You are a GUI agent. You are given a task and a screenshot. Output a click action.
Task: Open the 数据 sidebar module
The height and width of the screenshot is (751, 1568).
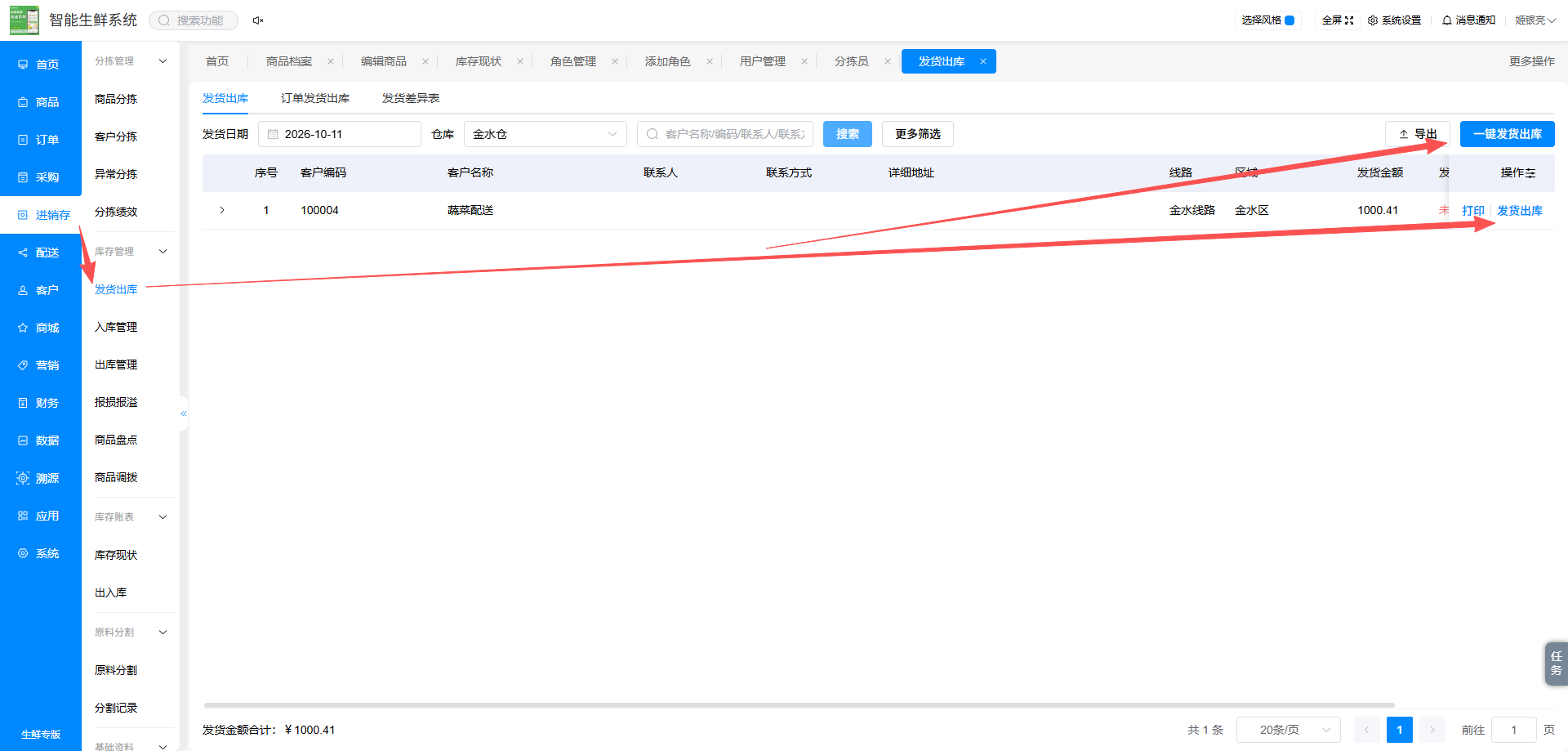coord(41,440)
